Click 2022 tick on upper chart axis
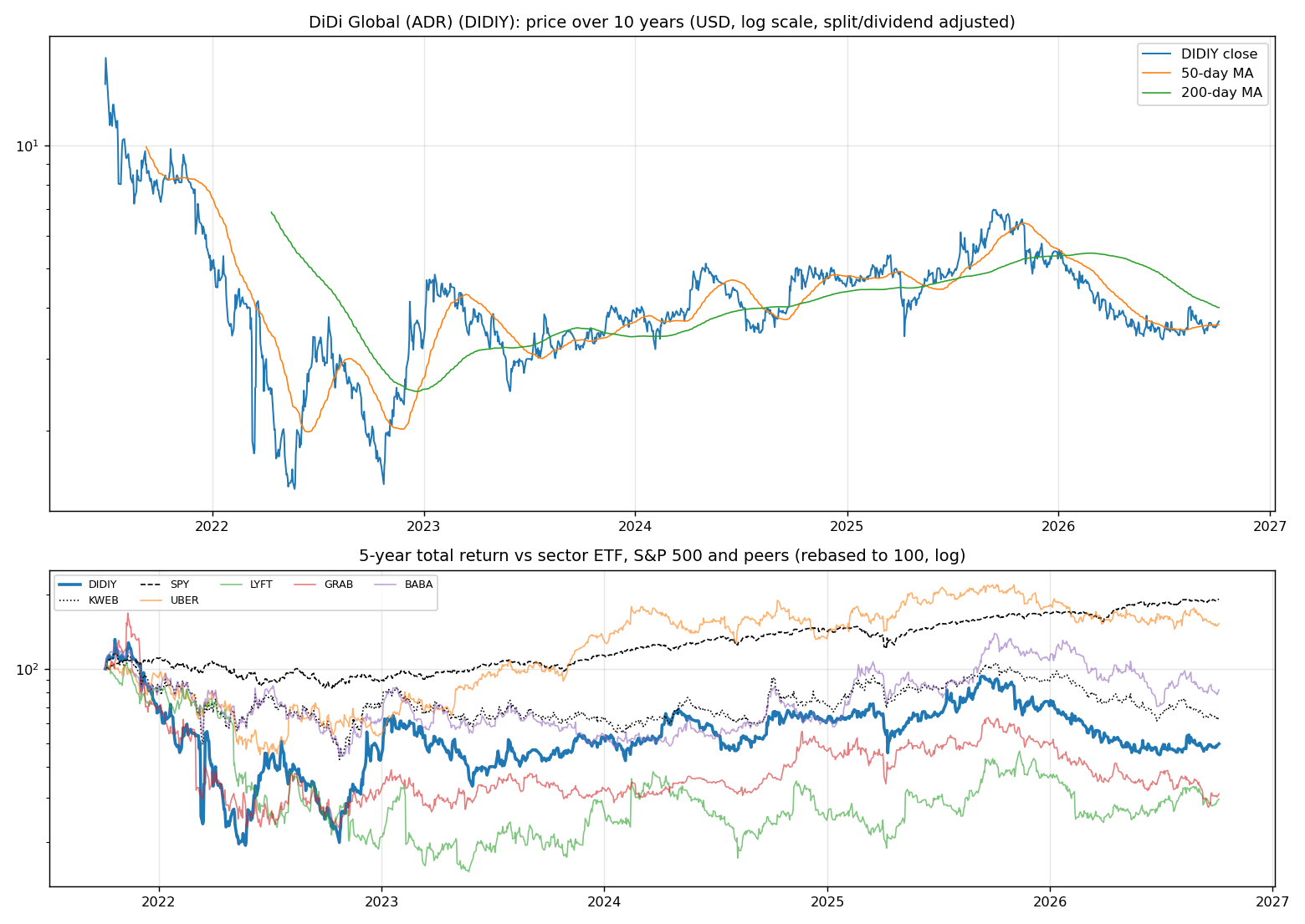This screenshot has height=924, width=1305. coord(212,526)
